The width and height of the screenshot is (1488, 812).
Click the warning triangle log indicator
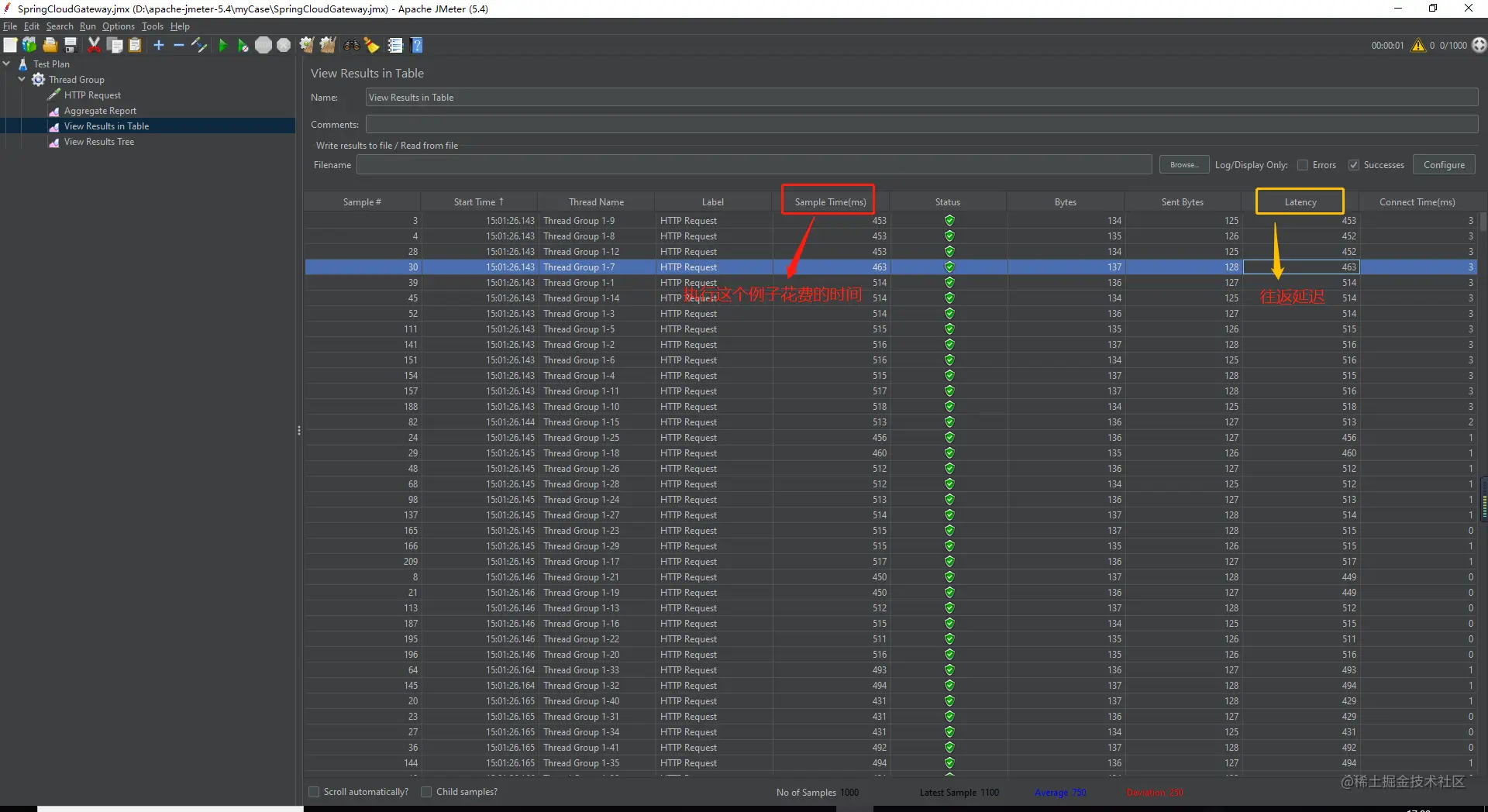point(1418,46)
